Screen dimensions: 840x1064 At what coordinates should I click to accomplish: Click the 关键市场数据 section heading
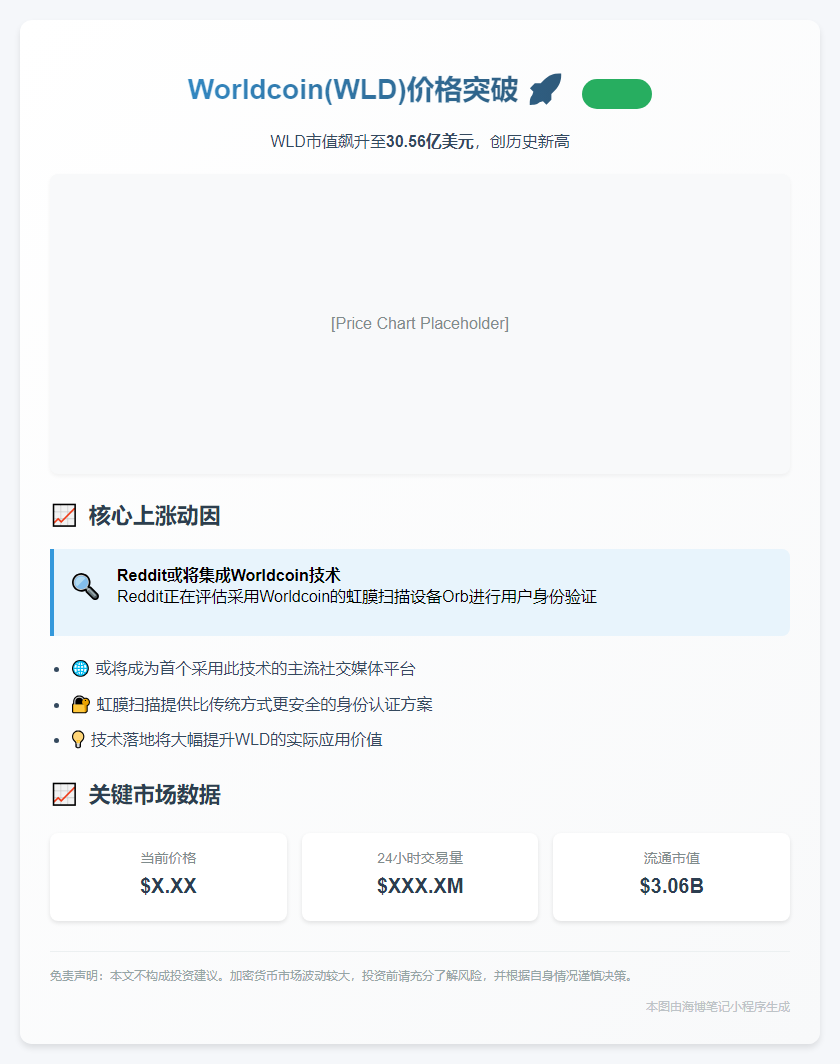click(154, 795)
